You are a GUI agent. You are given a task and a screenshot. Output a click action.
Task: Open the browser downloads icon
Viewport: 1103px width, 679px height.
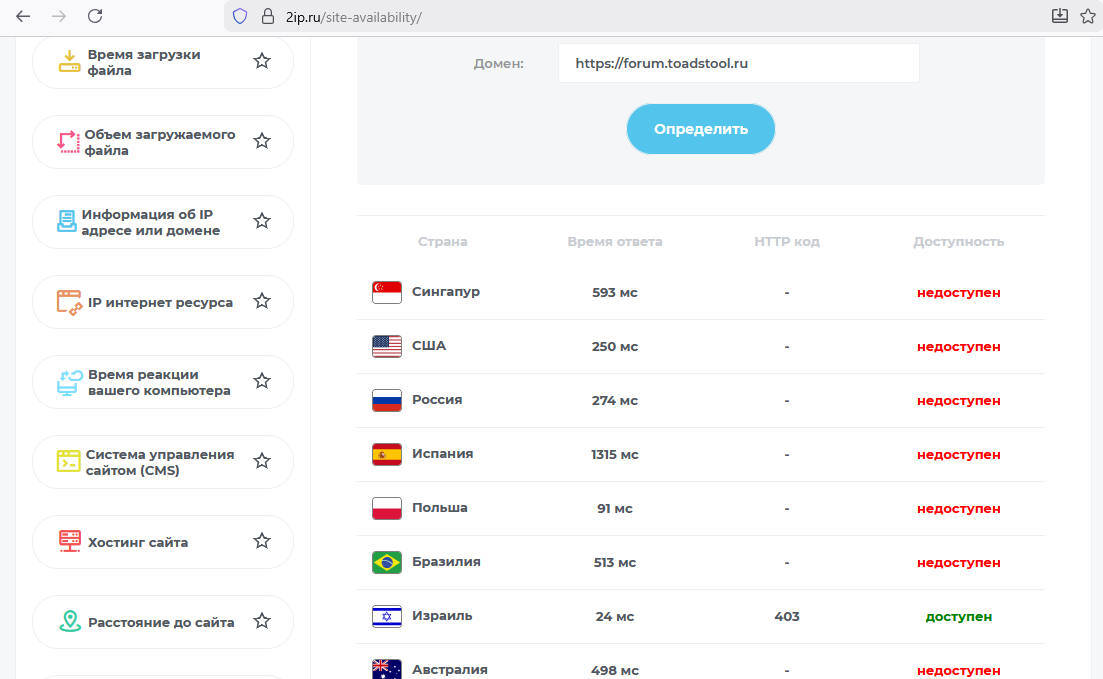[1060, 16]
